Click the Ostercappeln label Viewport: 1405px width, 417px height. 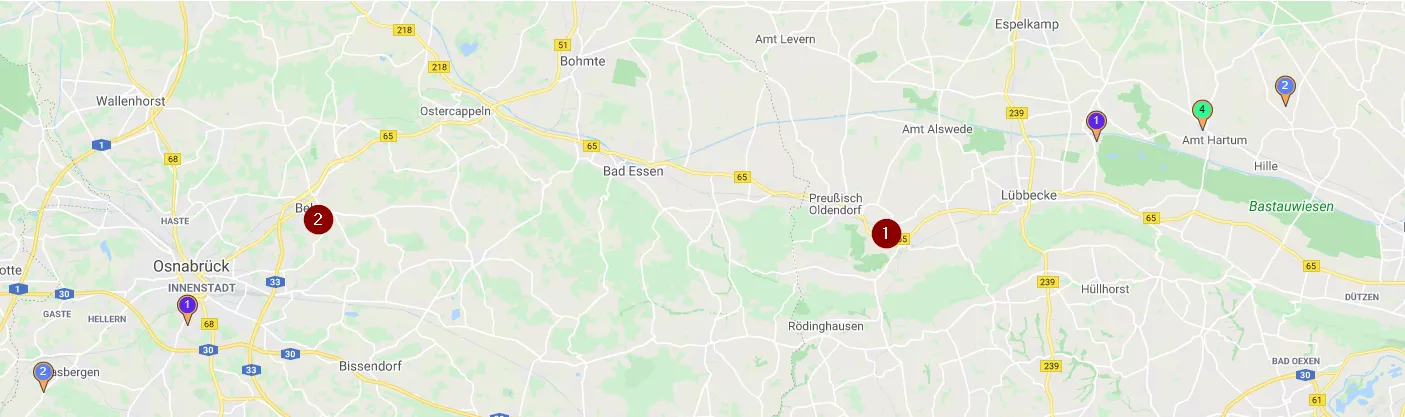[456, 111]
